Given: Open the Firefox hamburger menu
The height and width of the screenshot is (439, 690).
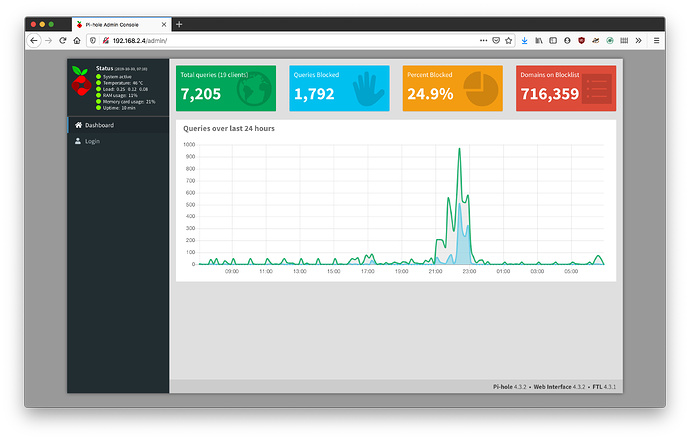Looking at the screenshot, I should (656, 40).
